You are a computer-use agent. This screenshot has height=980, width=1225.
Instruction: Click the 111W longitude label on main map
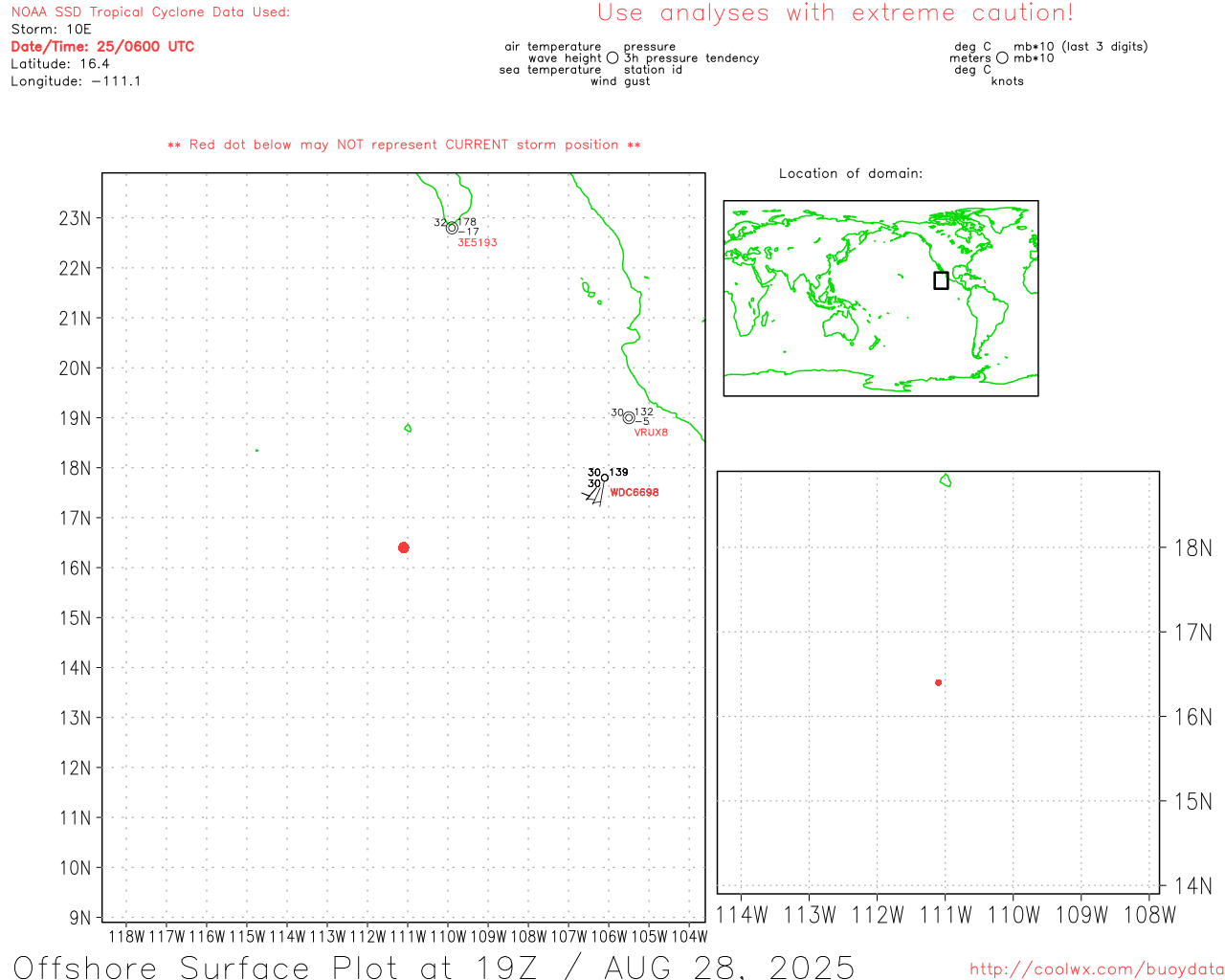click(x=408, y=936)
